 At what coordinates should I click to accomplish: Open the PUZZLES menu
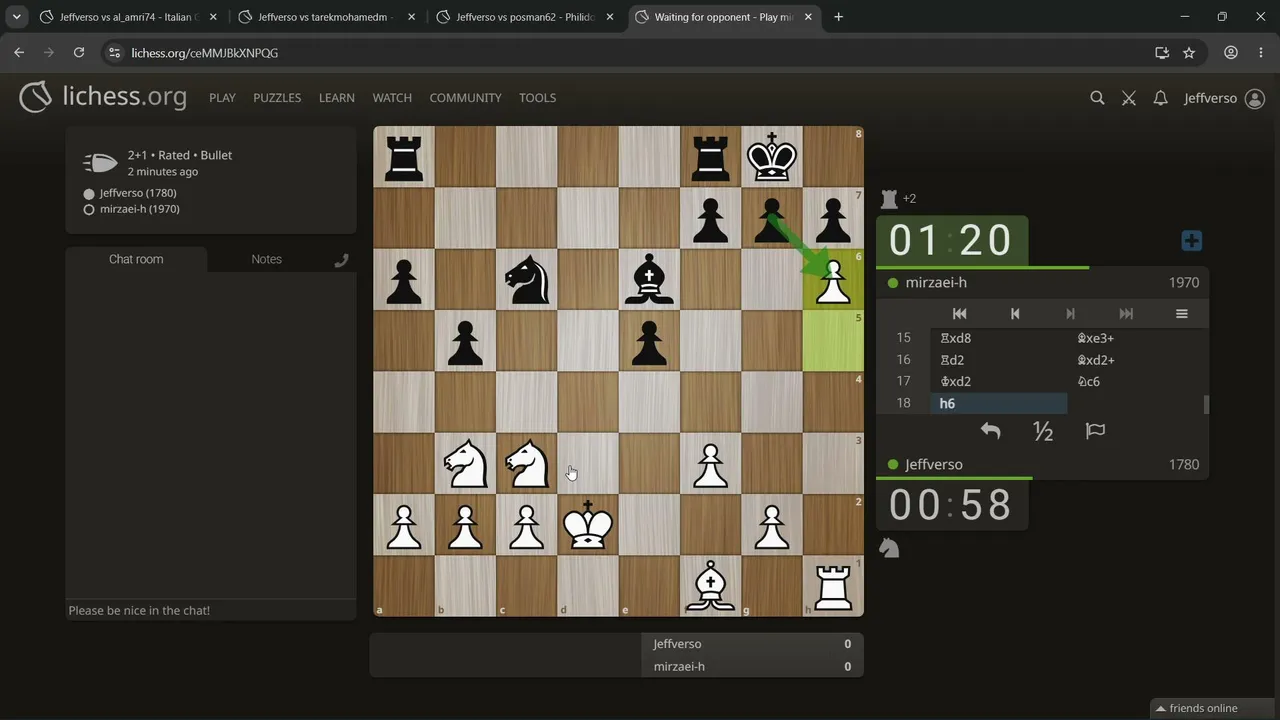(x=277, y=98)
